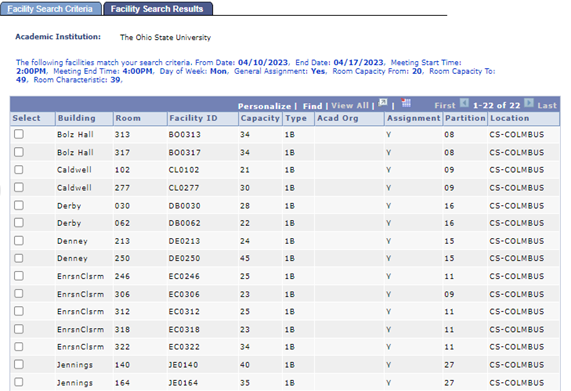
Task: Select checkbox for Bolz Hall 313
Action: click(x=19, y=134)
